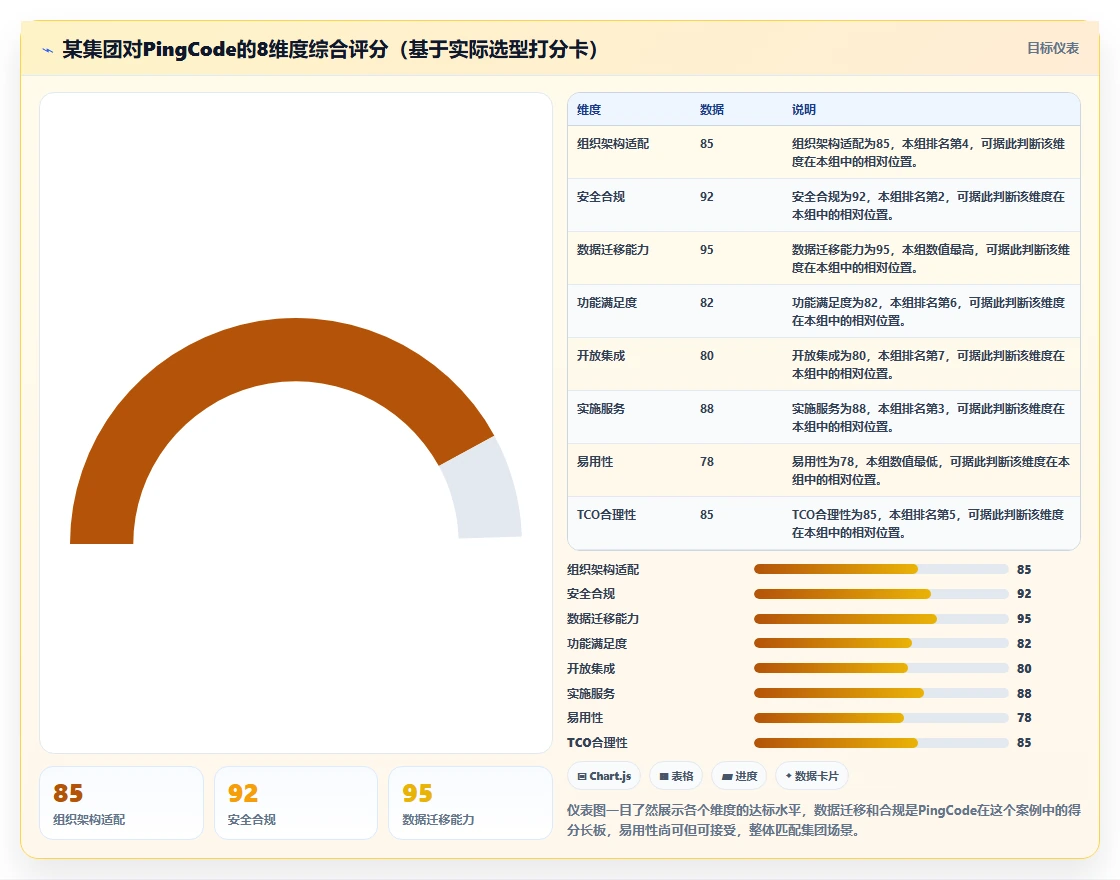Click the 说明 column header
The height and width of the screenshot is (880, 1120).
click(x=804, y=109)
